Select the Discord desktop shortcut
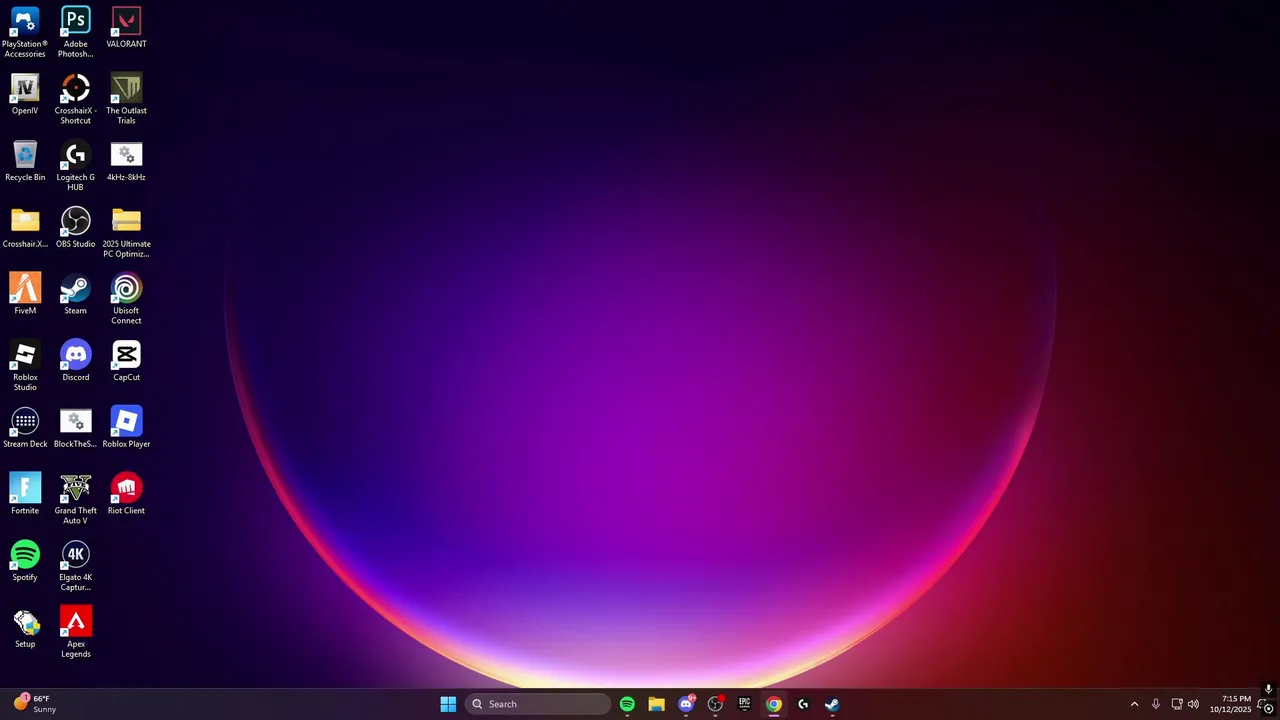This screenshot has width=1280, height=720. (x=75, y=361)
